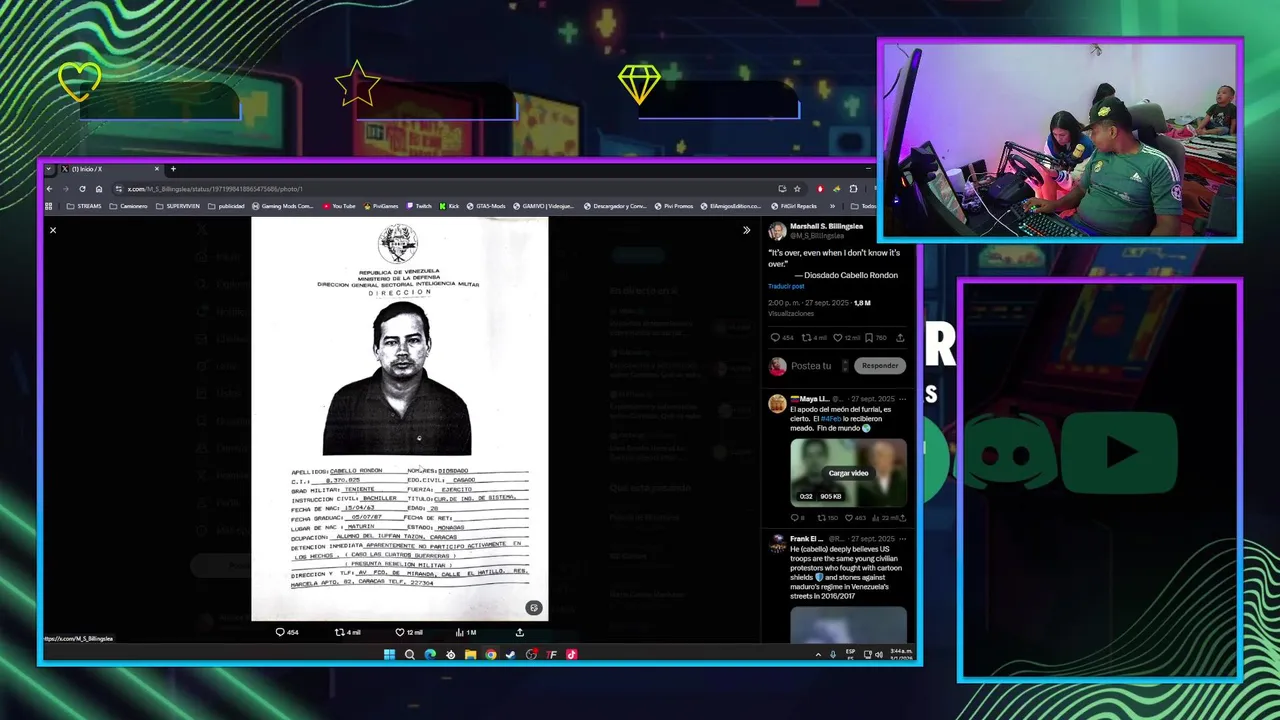Open a new browser tab with plus
This screenshot has height=720, width=1280.
[173, 169]
